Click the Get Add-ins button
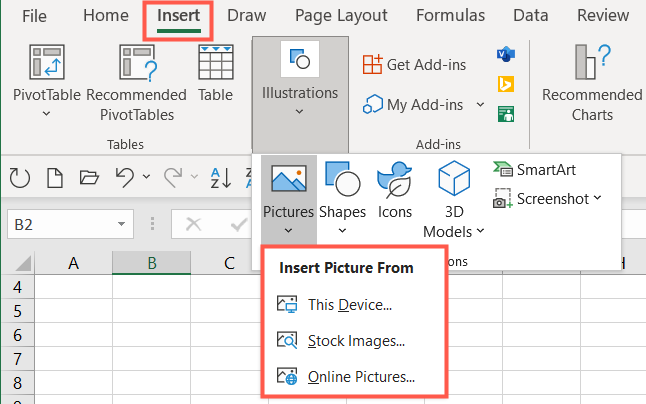 415,64
